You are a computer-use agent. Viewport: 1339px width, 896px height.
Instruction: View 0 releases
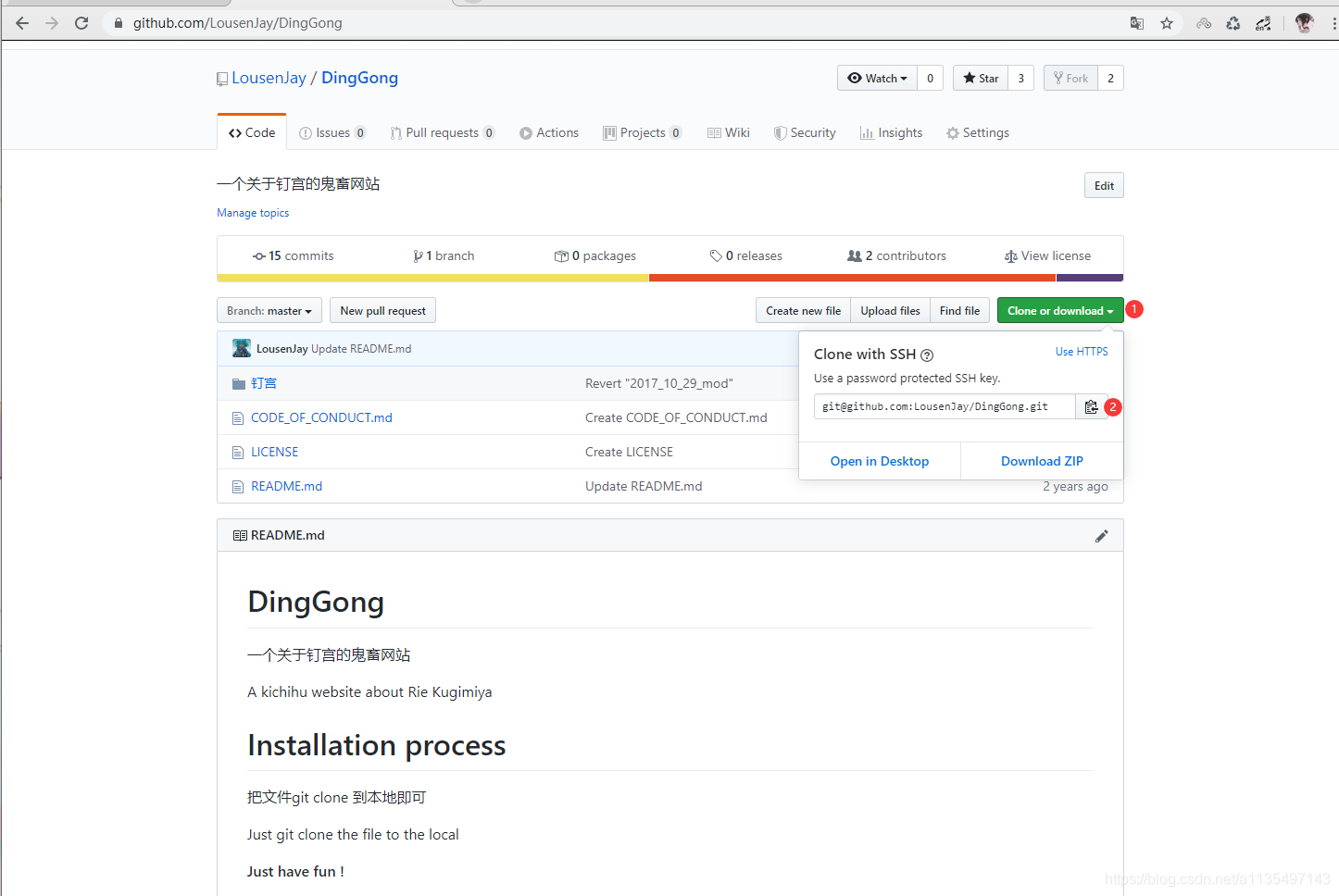pos(746,255)
